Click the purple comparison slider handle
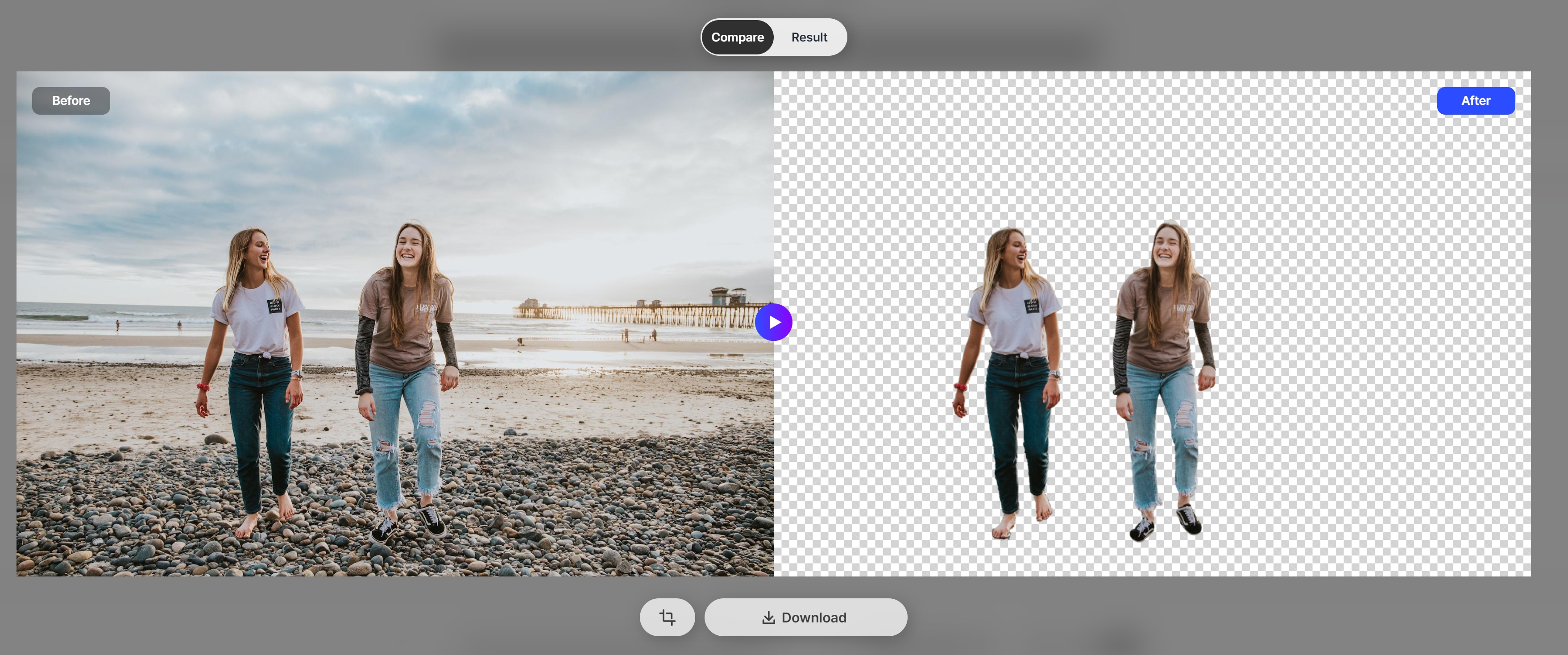1568x655 pixels. point(773,322)
